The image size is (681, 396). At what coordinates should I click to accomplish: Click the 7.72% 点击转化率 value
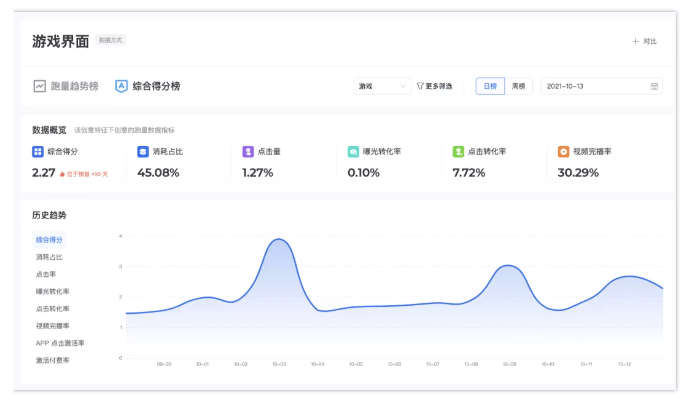[x=469, y=173]
